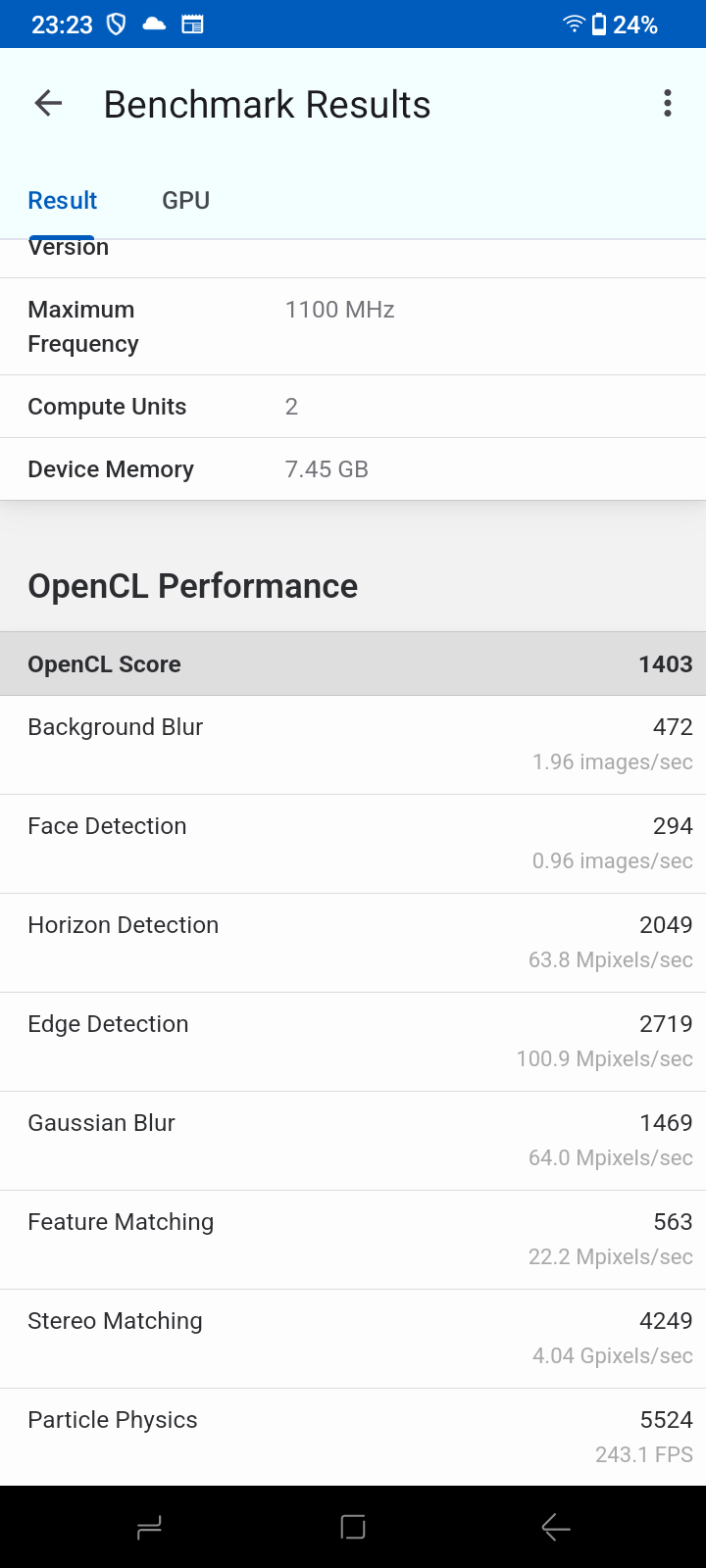Tap the calendar icon in status bar
Image resolution: width=706 pixels, height=1568 pixels.
pos(193,24)
